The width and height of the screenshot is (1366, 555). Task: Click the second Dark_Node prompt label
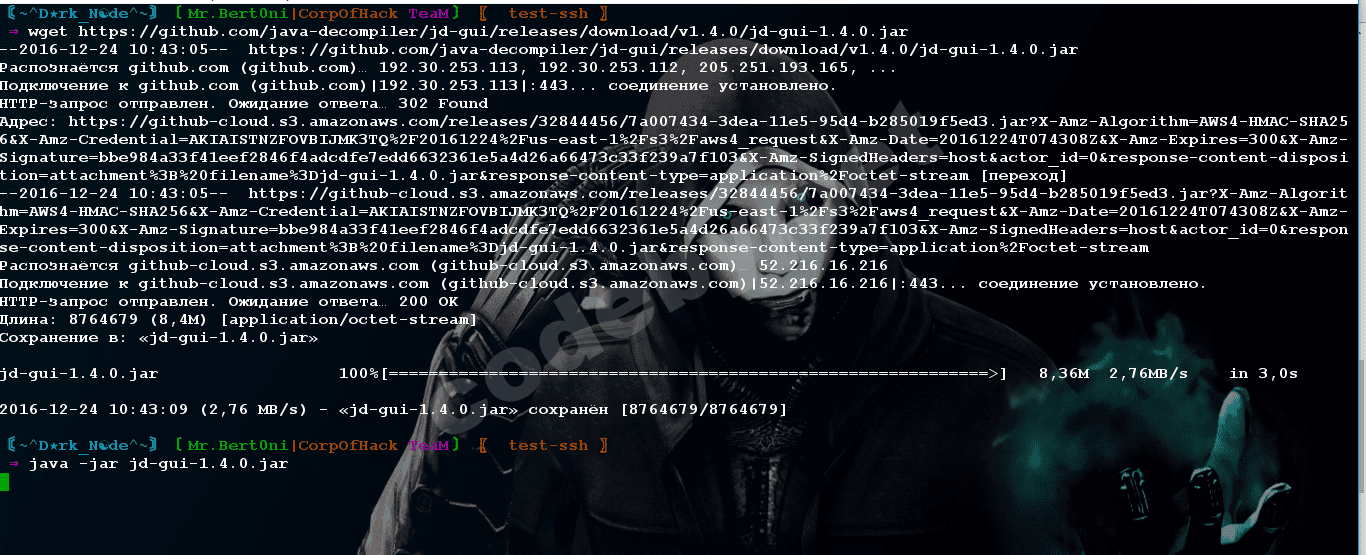[82, 444]
